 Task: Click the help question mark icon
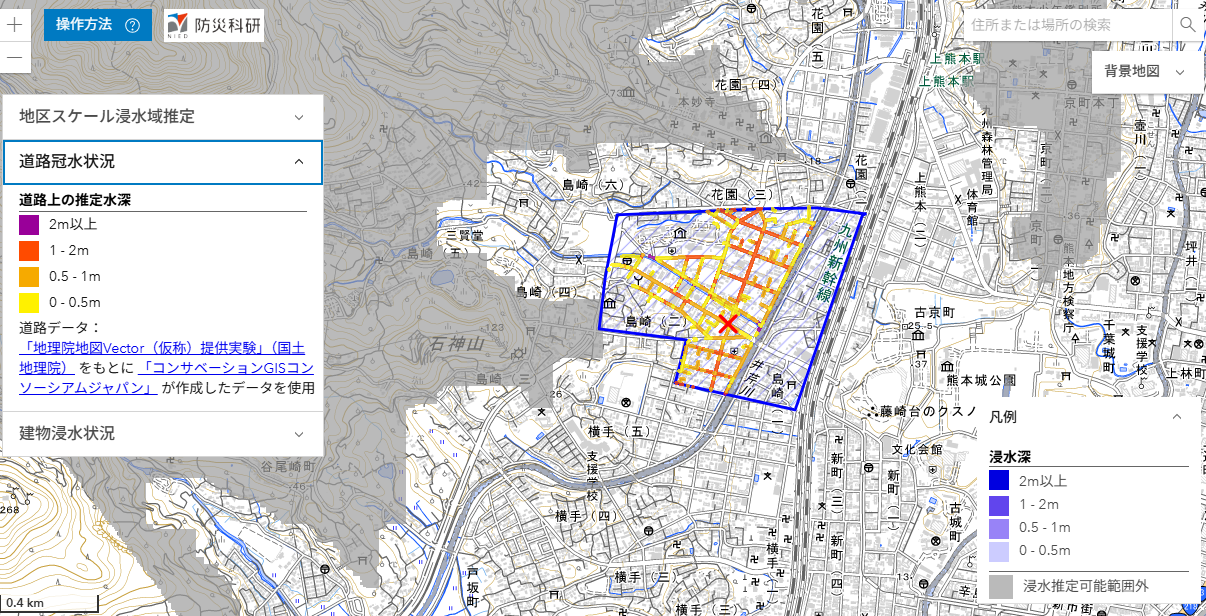[132, 26]
